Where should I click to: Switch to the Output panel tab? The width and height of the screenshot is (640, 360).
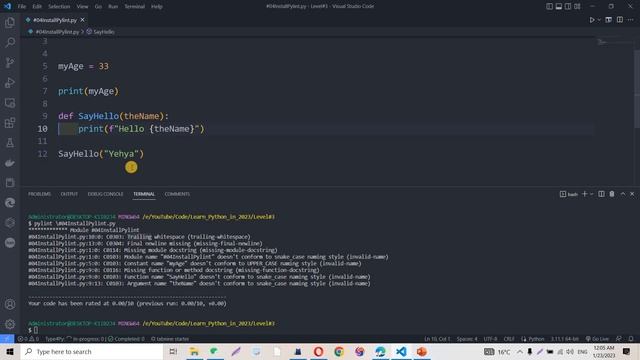[x=69, y=194]
